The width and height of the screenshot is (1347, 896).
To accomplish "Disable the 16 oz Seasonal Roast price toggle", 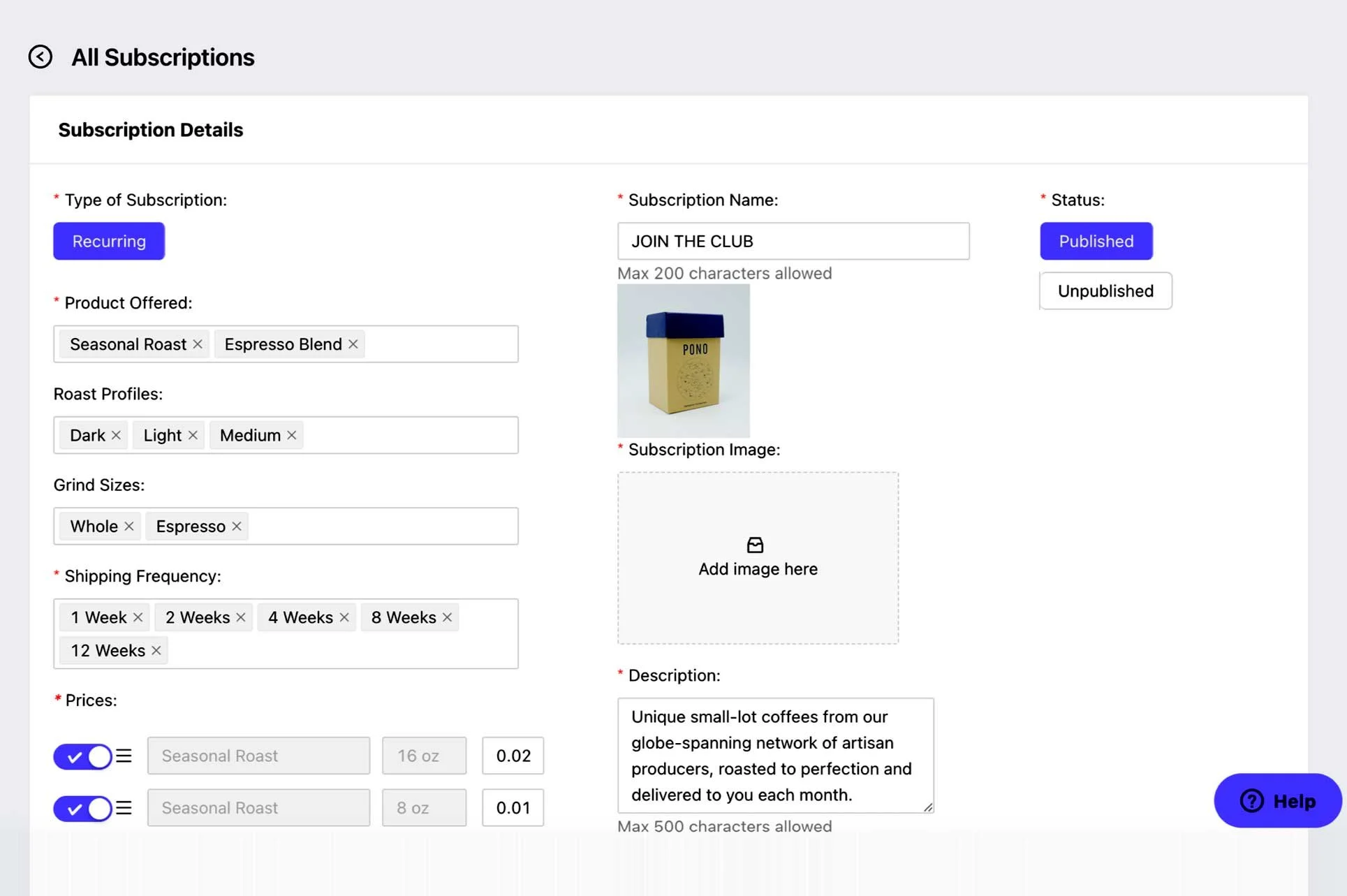I will [83, 756].
